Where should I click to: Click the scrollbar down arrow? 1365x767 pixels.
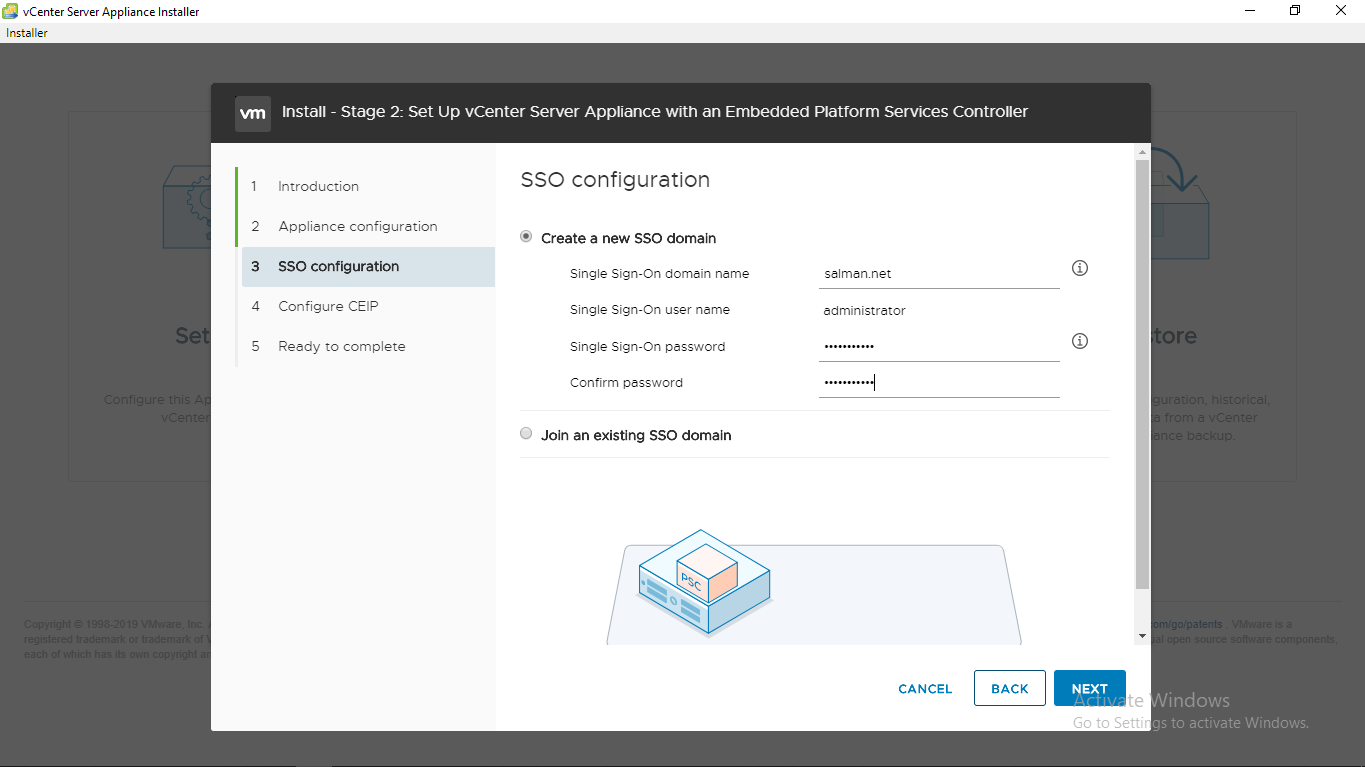(x=1141, y=635)
